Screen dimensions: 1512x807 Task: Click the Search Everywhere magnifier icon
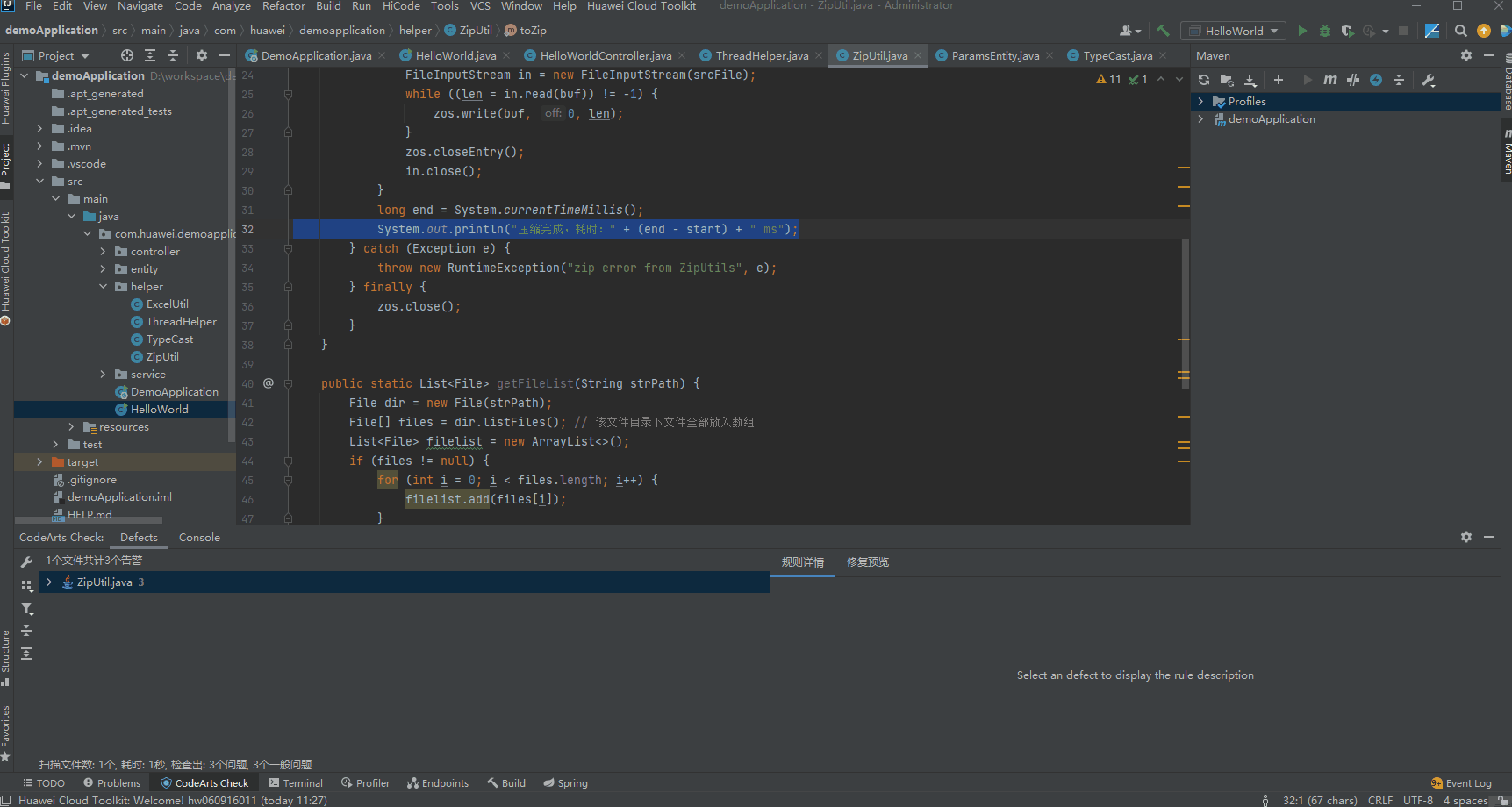(1460, 31)
